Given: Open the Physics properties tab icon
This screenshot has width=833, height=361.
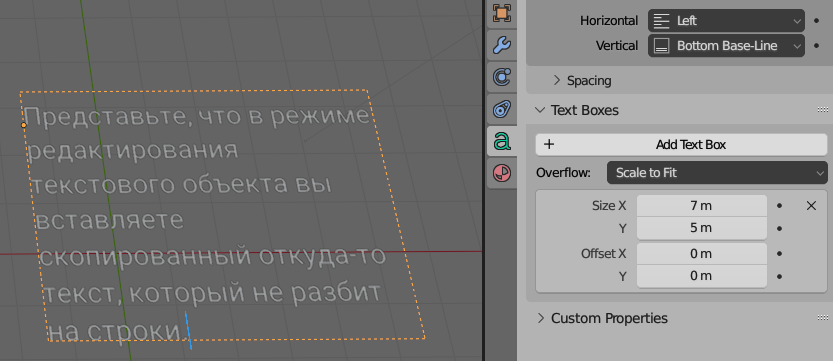Looking at the screenshot, I should coord(502,78).
